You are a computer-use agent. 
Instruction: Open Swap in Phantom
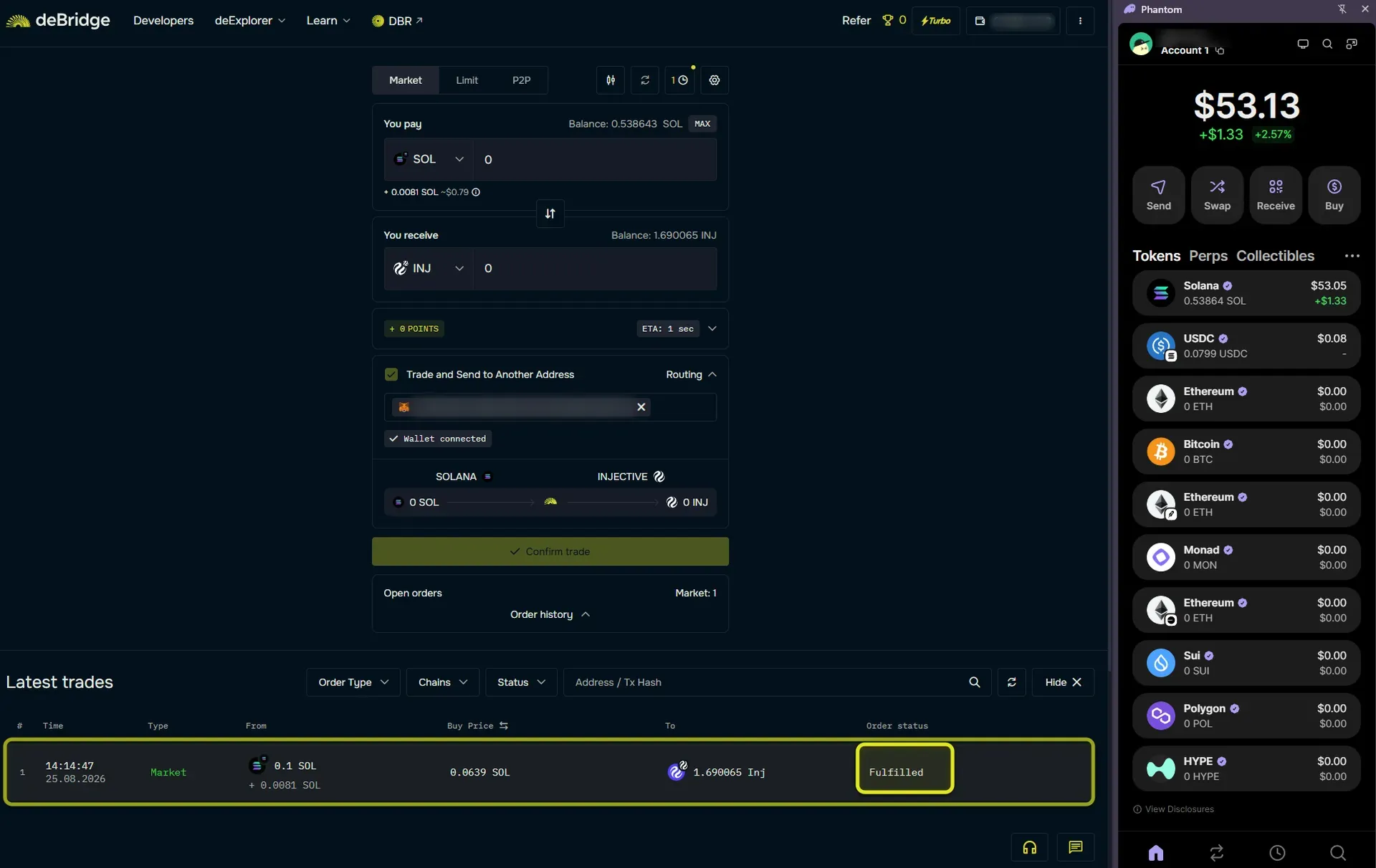click(x=1217, y=195)
